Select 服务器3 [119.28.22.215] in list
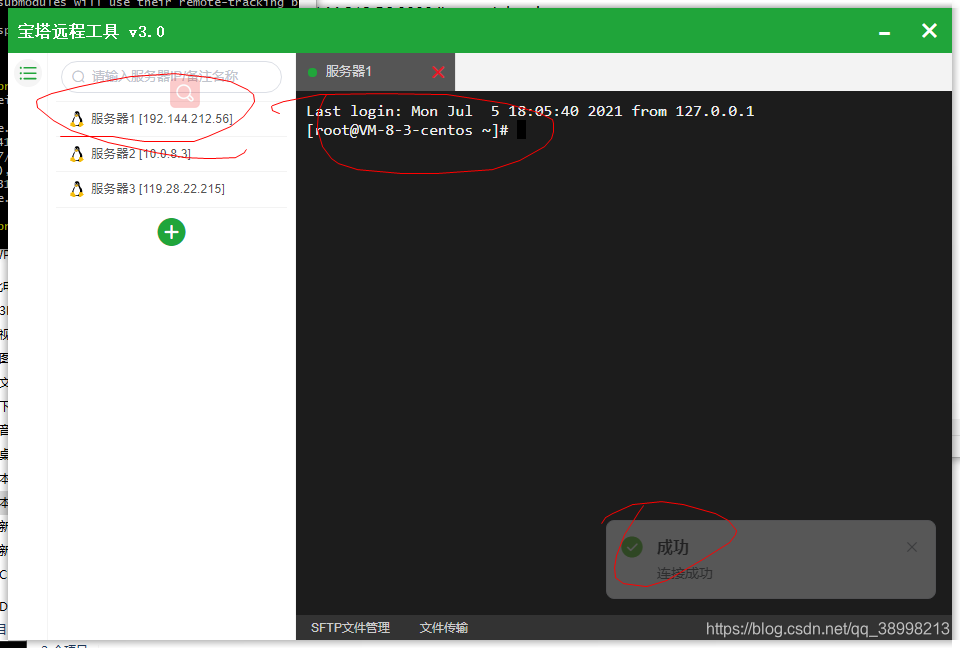 click(171, 189)
